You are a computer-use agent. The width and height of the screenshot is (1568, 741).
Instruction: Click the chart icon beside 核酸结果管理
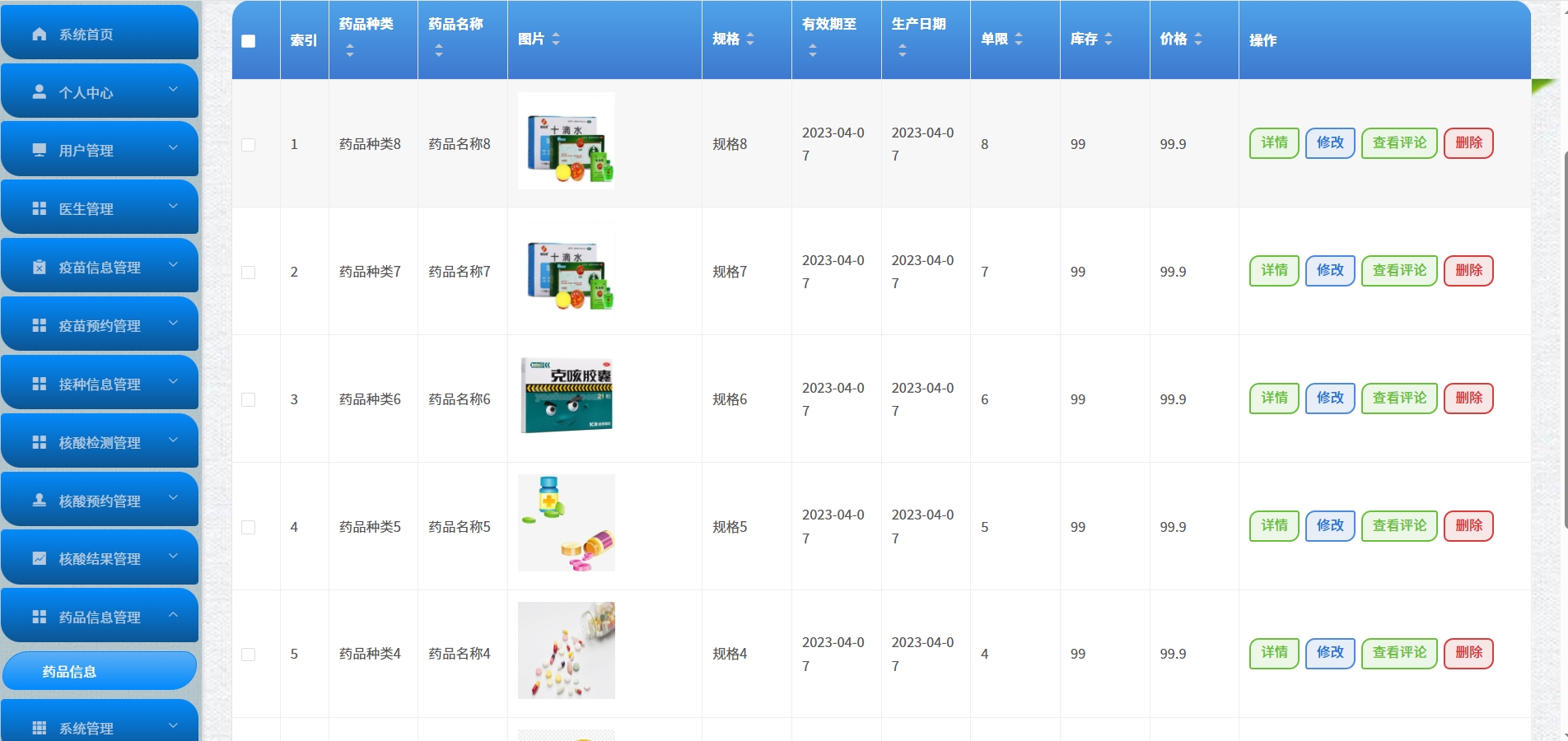point(40,558)
